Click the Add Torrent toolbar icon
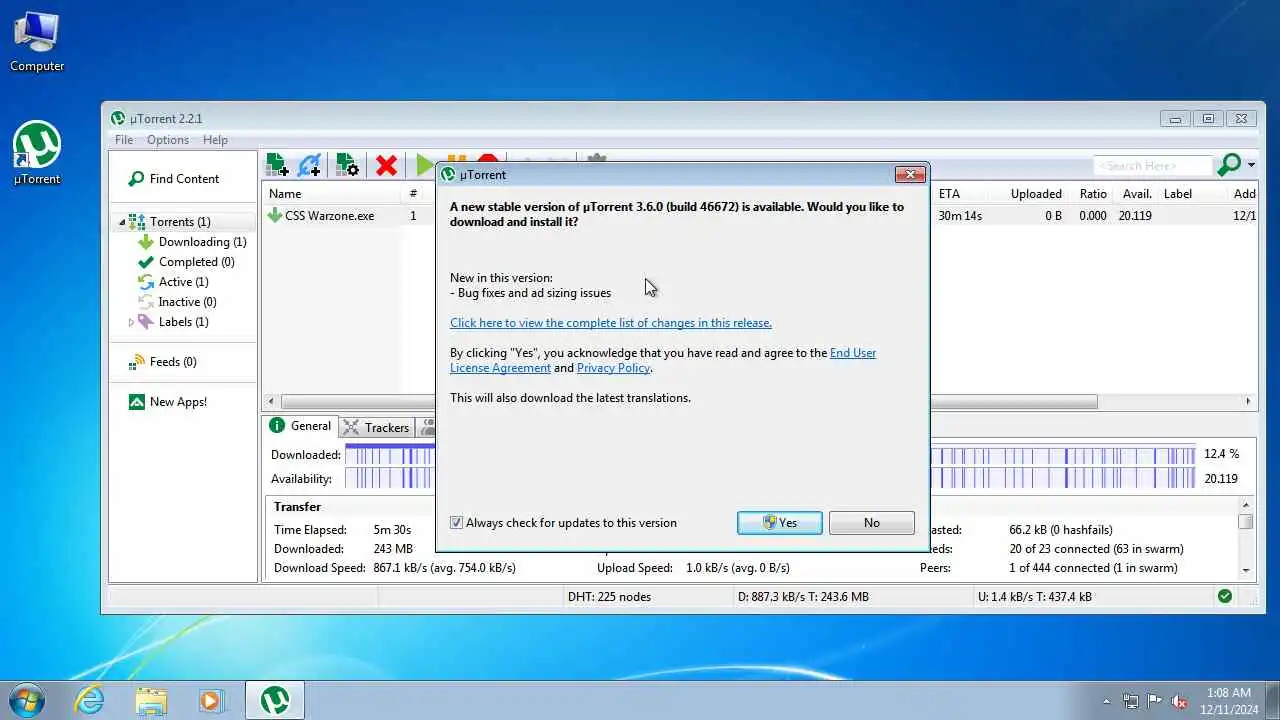 [278, 165]
